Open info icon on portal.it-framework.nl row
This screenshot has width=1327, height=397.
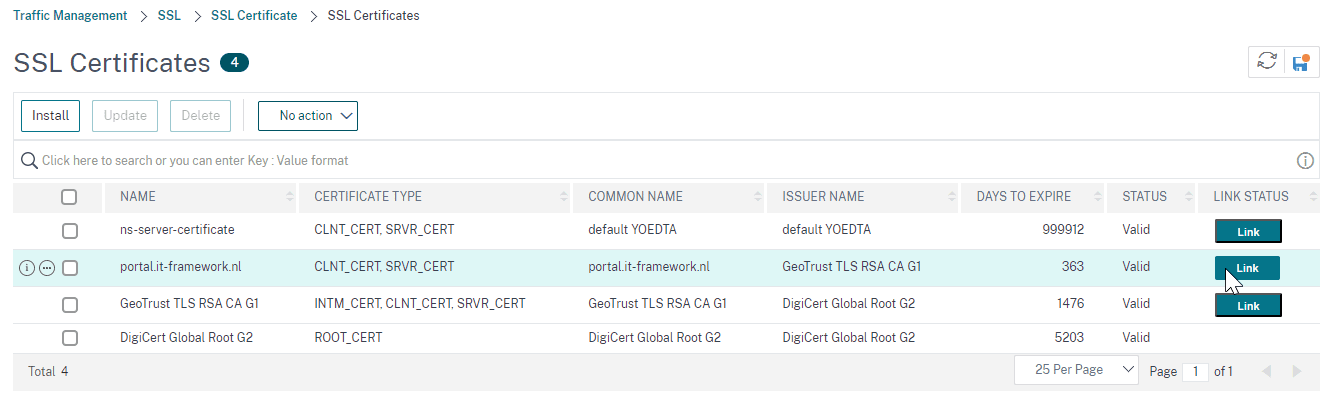27,268
